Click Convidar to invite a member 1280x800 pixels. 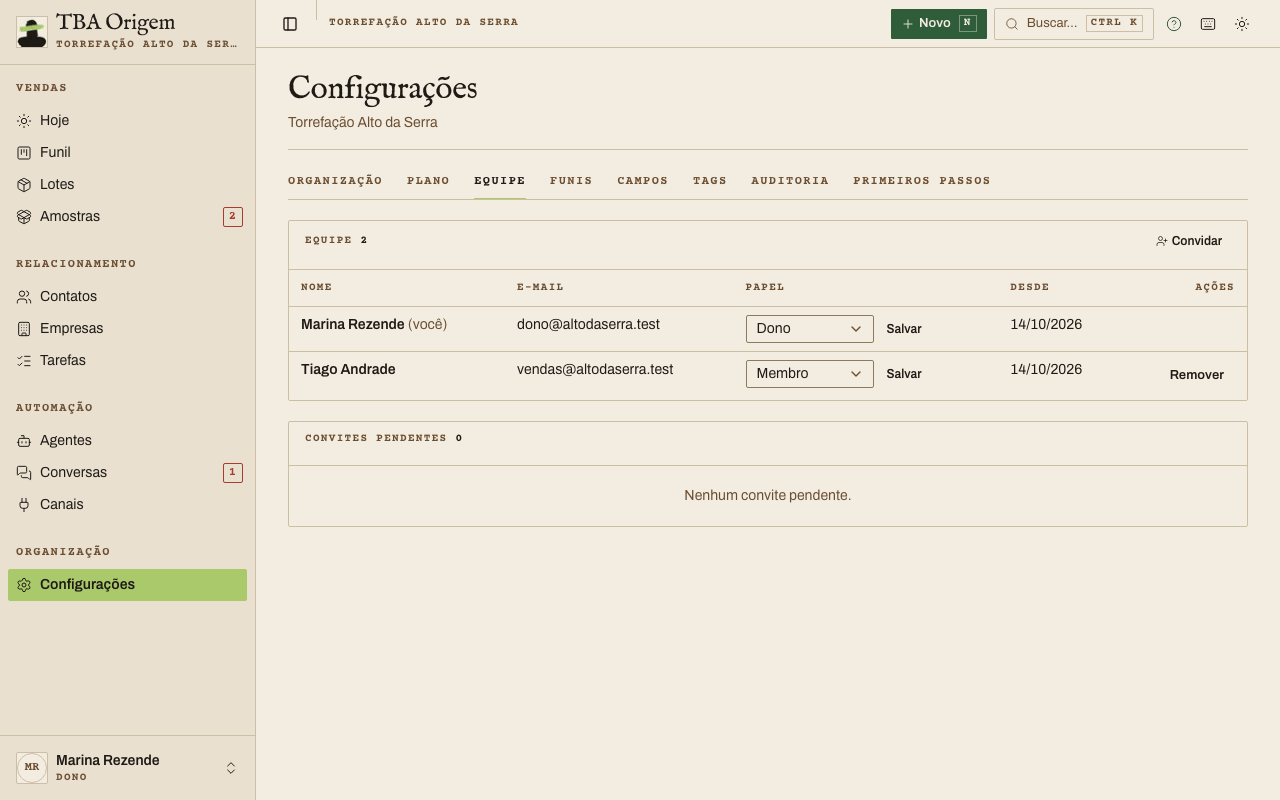(1189, 241)
